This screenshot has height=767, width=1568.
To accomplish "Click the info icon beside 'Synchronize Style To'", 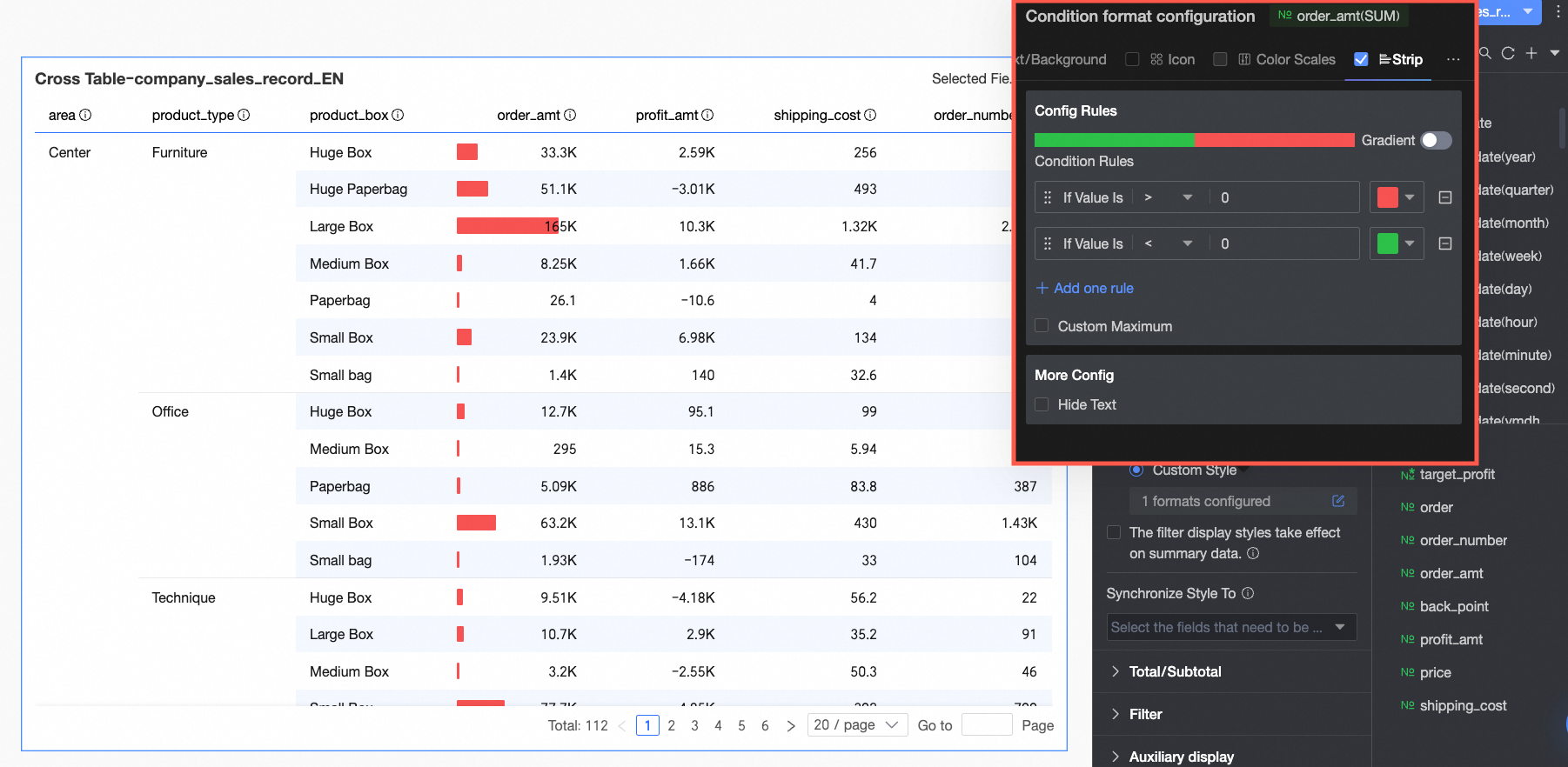I will point(1248,593).
